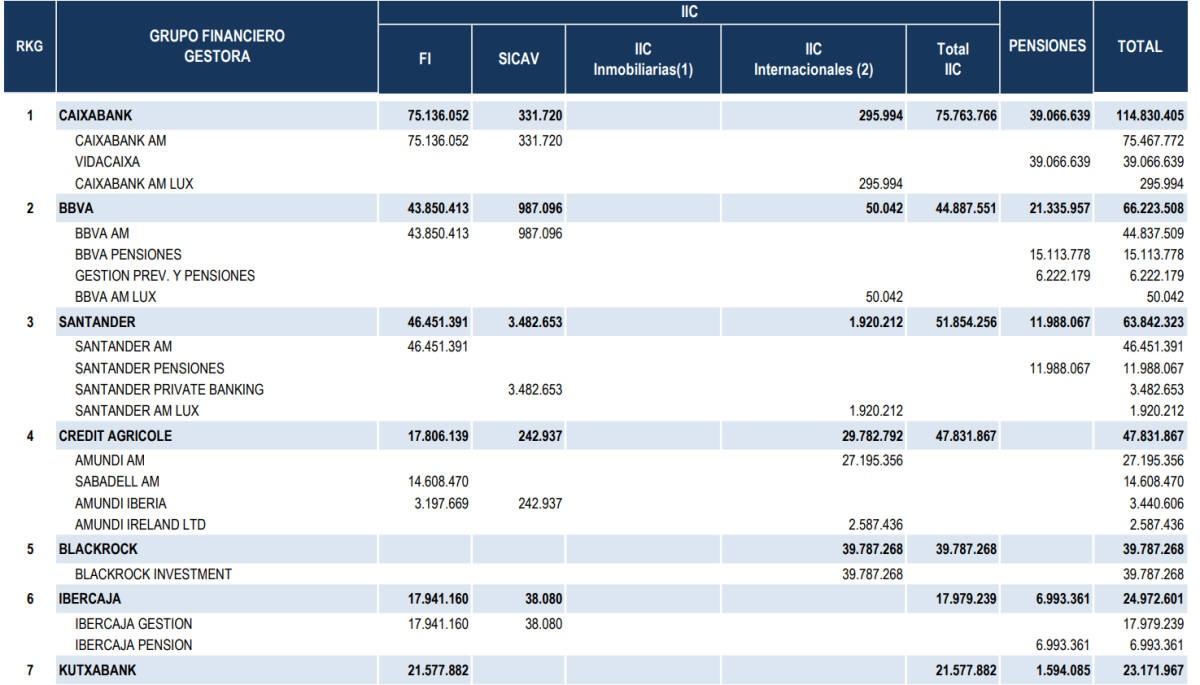This screenshot has width=1200, height=685.
Task: Select the BBVA PENSIONES row label
Action: [x=128, y=254]
